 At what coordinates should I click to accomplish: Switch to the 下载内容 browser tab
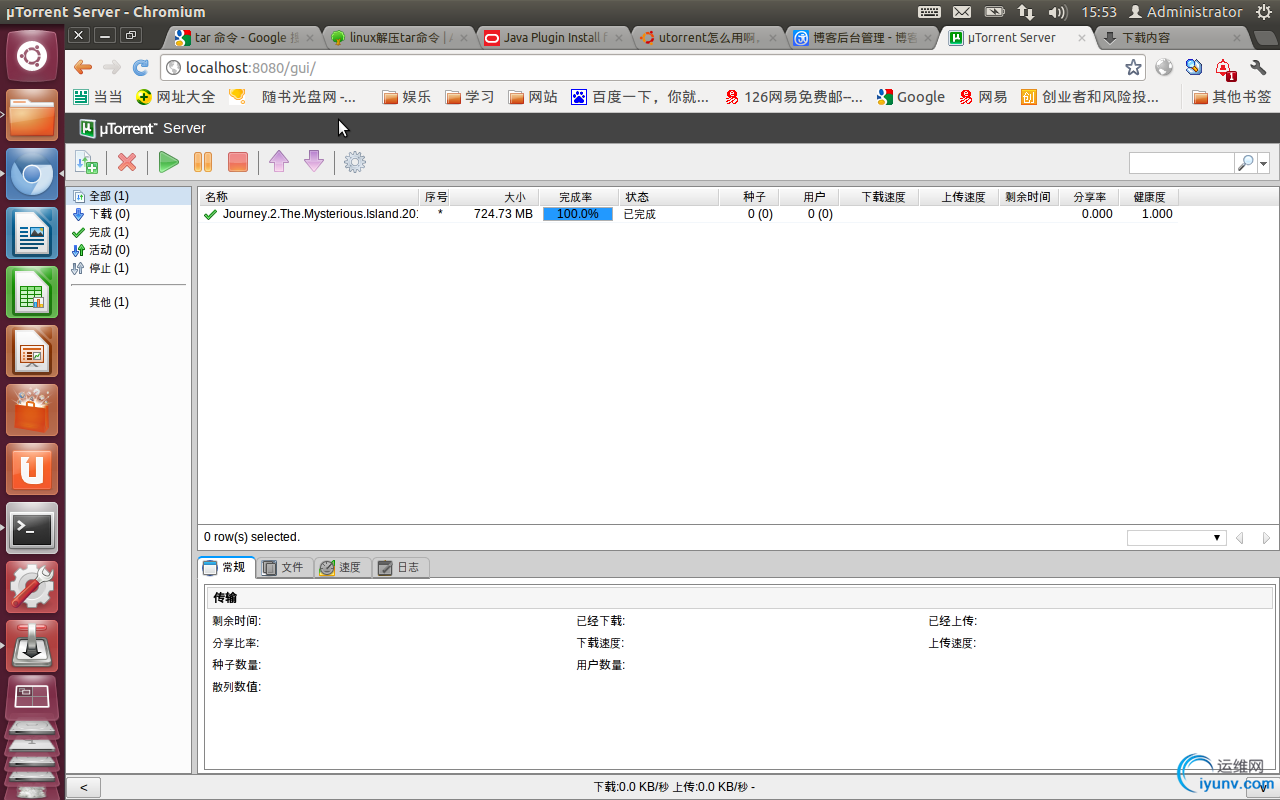(1172, 37)
